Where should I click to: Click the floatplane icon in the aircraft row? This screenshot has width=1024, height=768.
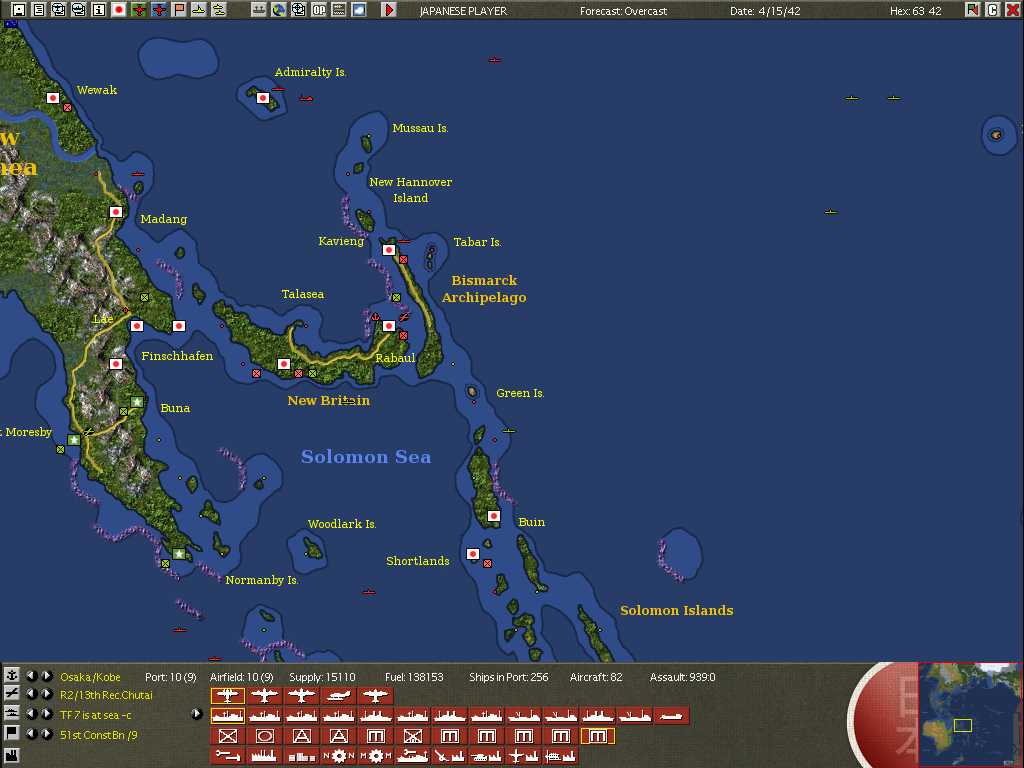338,696
